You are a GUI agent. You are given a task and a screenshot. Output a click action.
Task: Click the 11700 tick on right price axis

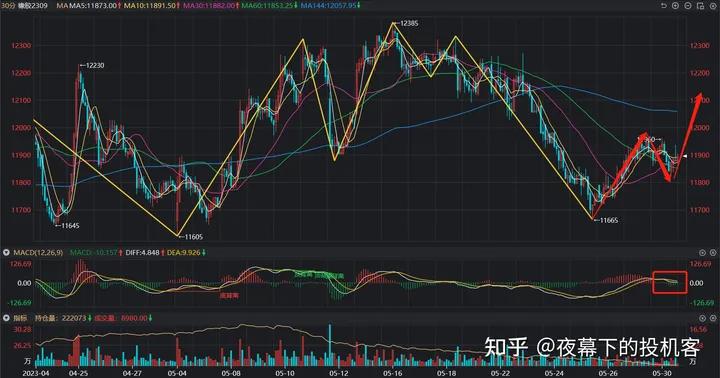(x=699, y=210)
